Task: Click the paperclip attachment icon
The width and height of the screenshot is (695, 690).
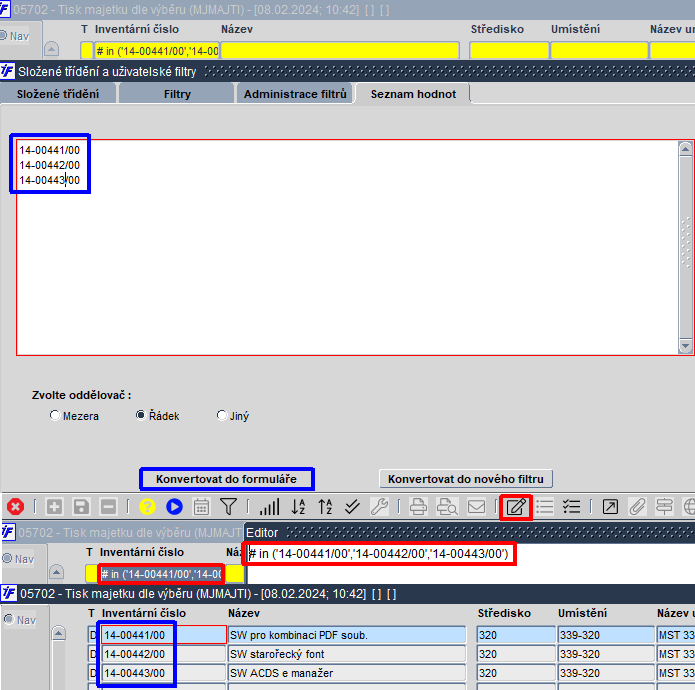Action: pyautogui.click(x=637, y=507)
